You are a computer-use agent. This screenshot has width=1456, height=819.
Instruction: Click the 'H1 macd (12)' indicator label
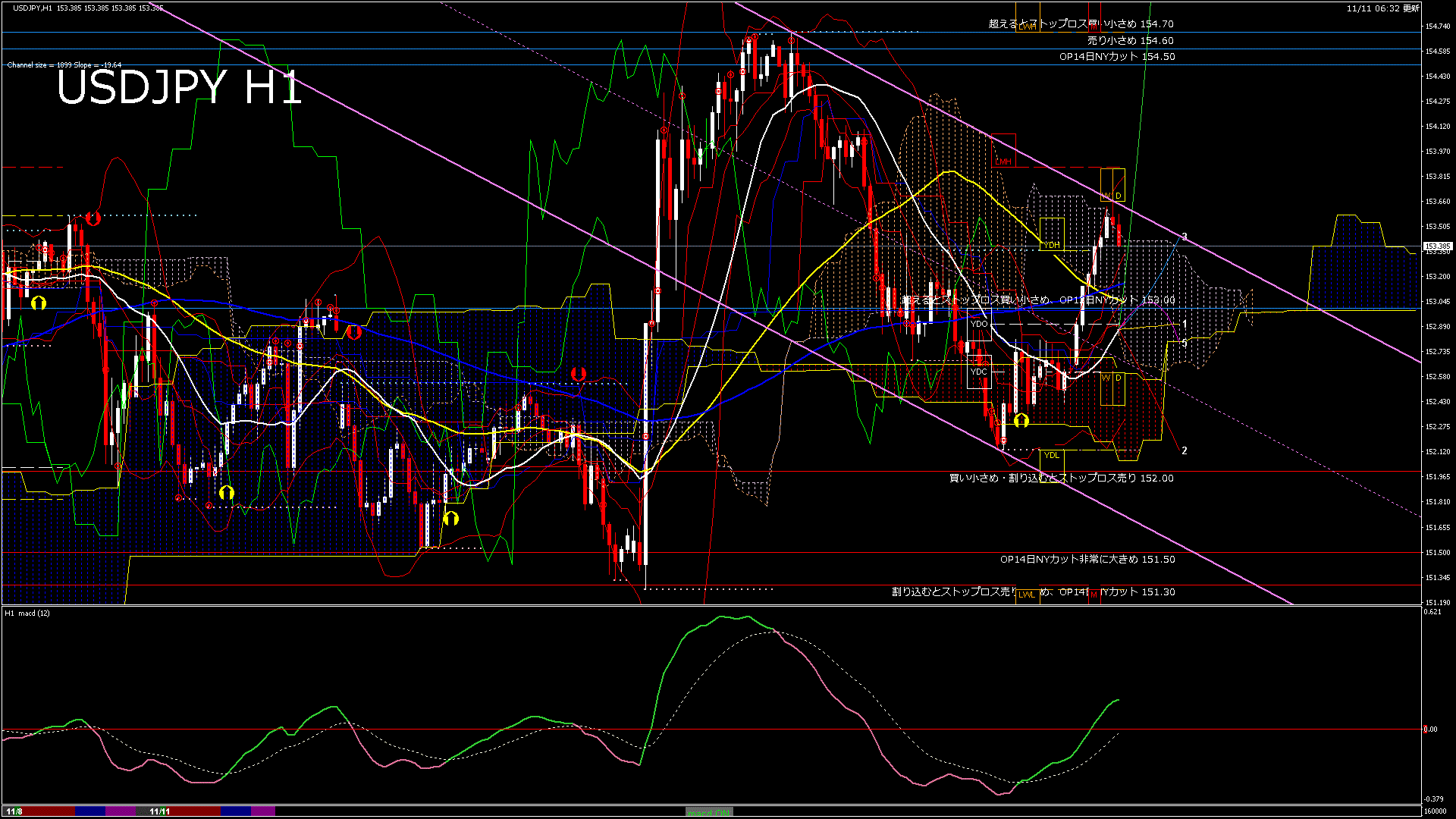[x=27, y=613]
